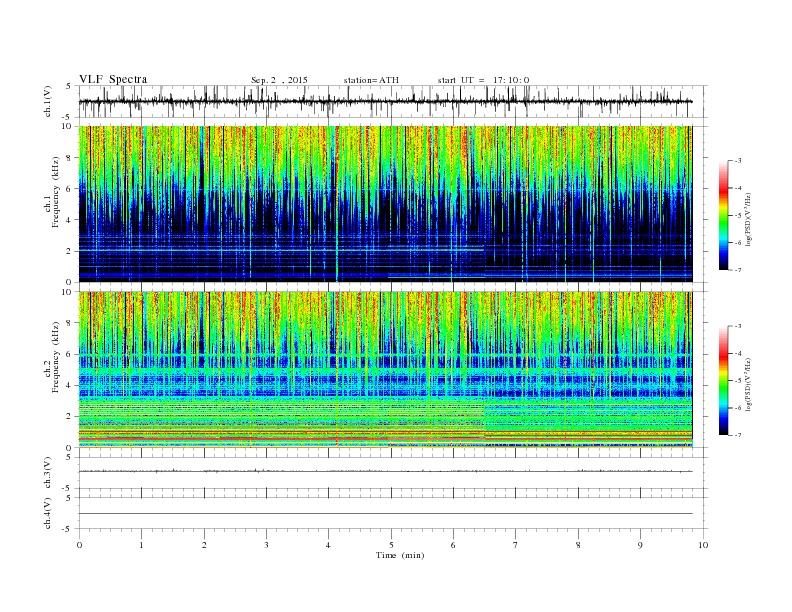The width and height of the screenshot is (792, 612).
Task: Click the time axis tick label "6"
Action: 453,545
